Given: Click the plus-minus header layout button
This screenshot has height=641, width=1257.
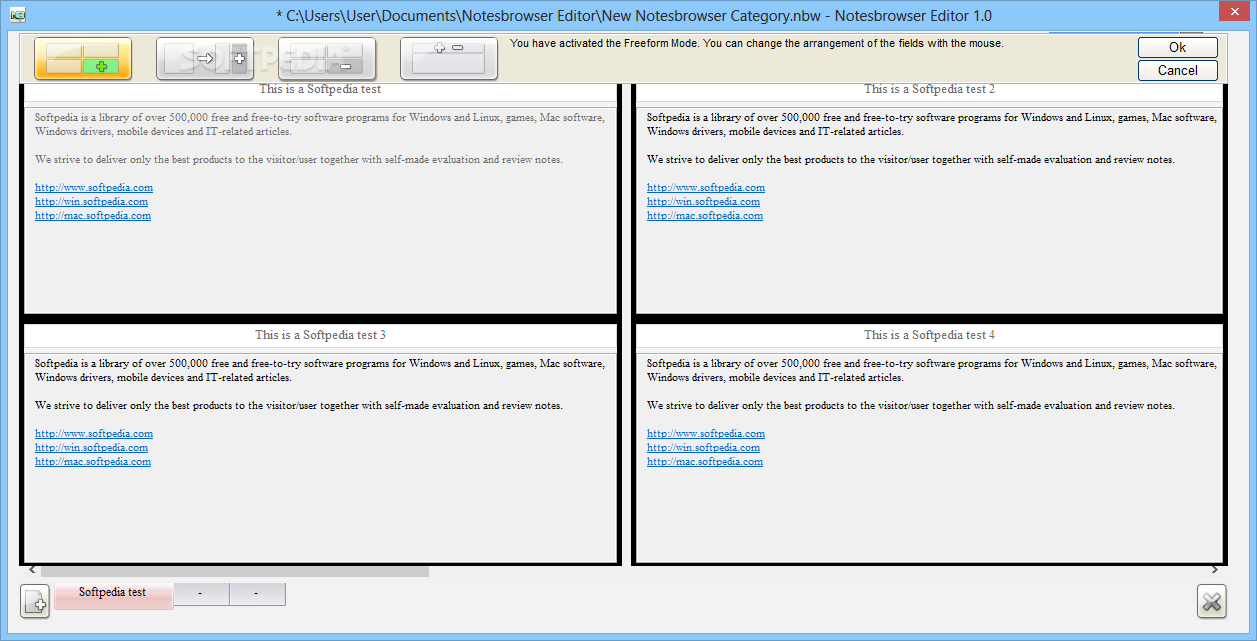Looking at the screenshot, I should click(449, 59).
